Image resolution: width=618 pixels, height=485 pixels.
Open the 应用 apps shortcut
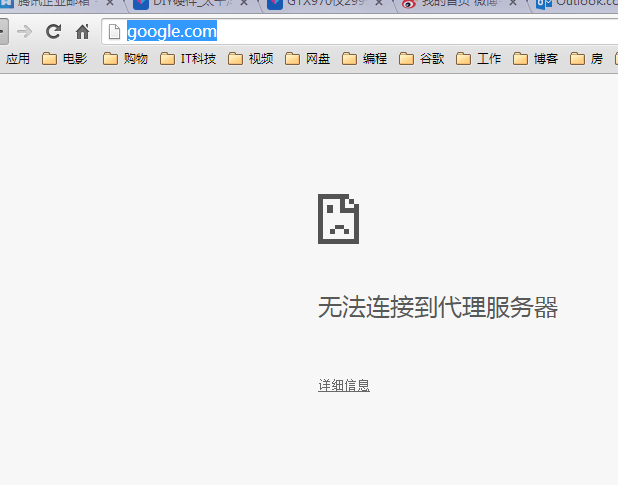pyautogui.click(x=18, y=59)
